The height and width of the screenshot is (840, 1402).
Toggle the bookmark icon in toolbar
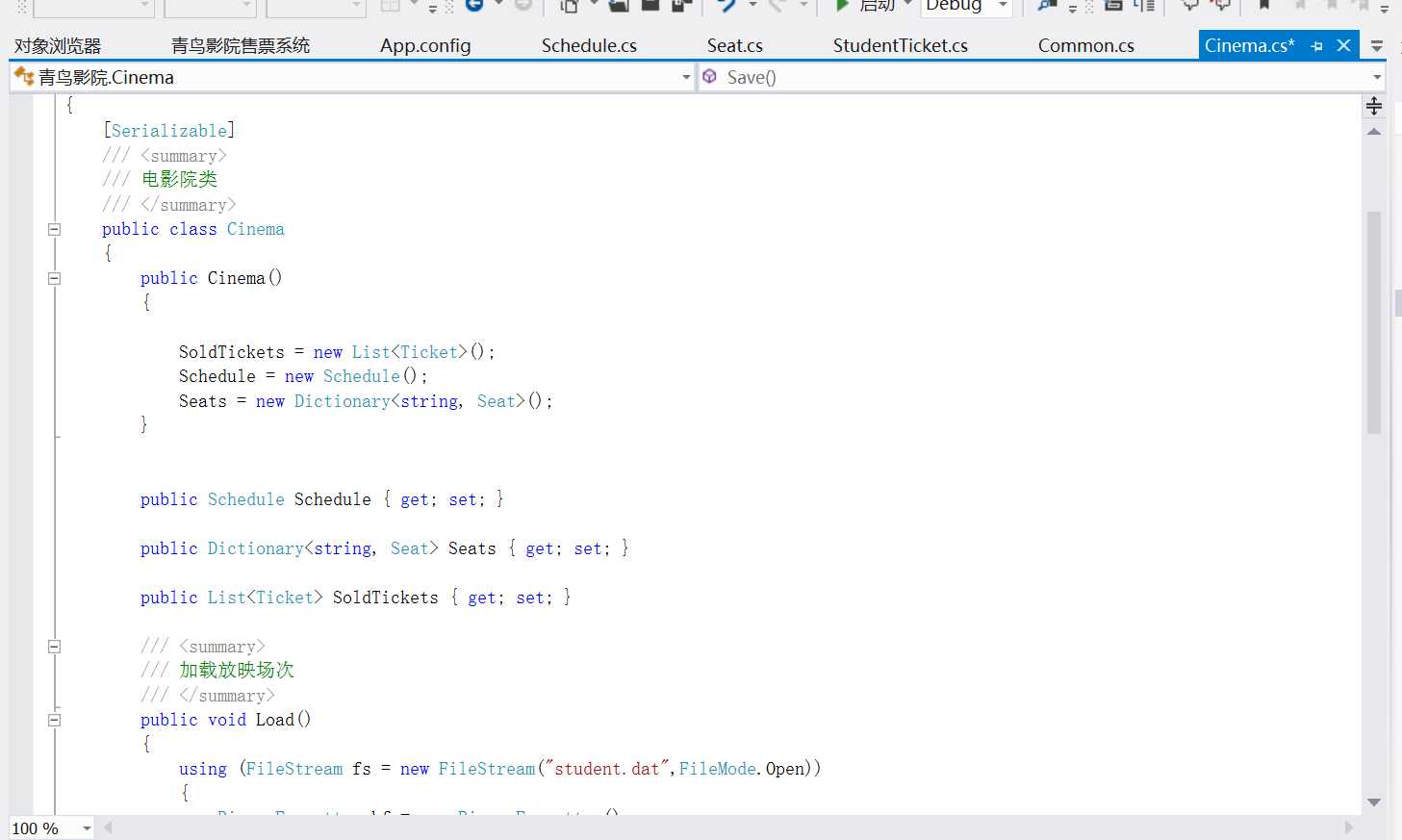tap(1264, 5)
